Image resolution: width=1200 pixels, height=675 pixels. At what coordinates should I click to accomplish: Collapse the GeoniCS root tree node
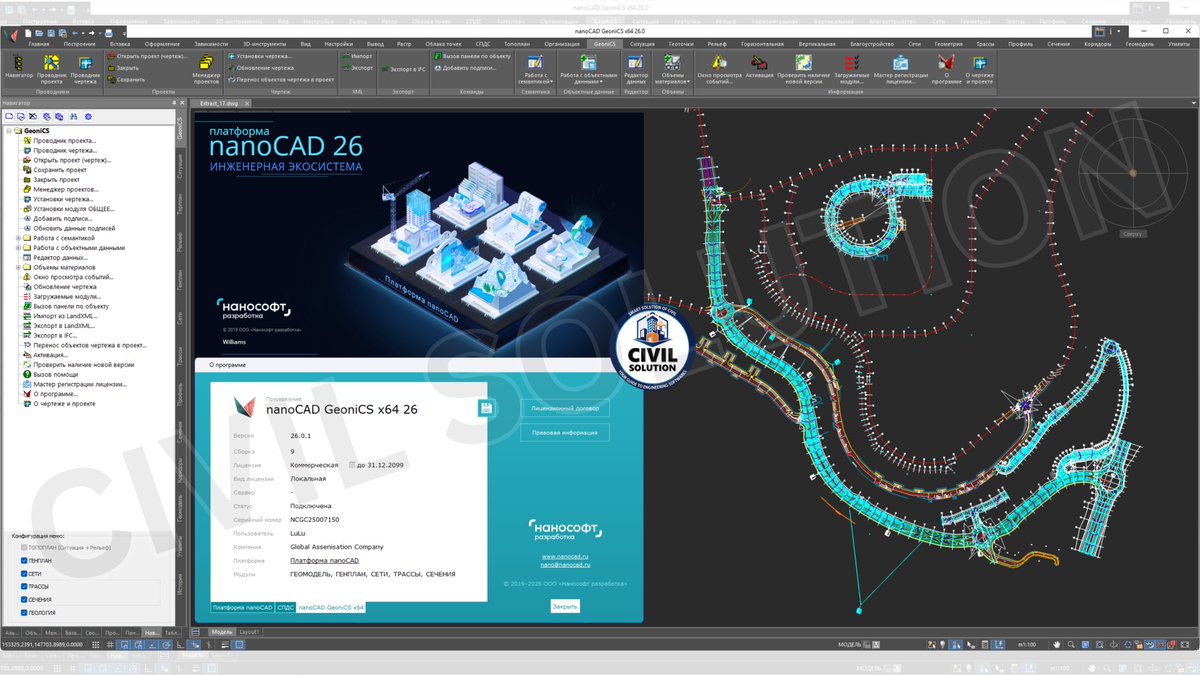8,131
